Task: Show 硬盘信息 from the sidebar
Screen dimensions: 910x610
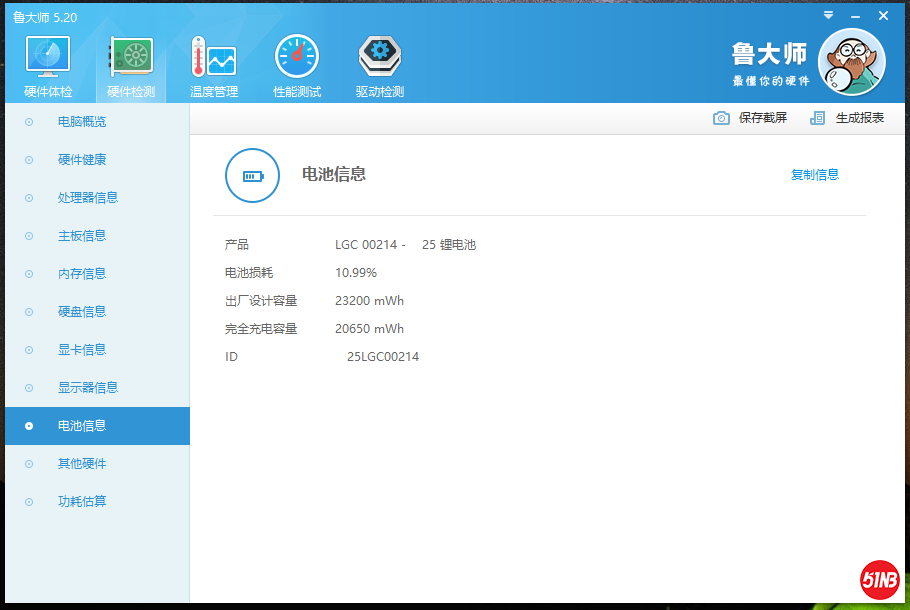Action: tap(82, 312)
